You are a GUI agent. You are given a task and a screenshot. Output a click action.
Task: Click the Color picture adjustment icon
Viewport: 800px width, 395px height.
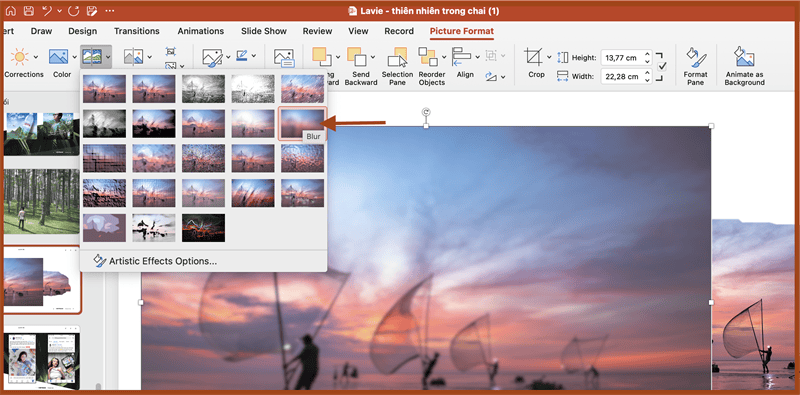click(x=59, y=57)
